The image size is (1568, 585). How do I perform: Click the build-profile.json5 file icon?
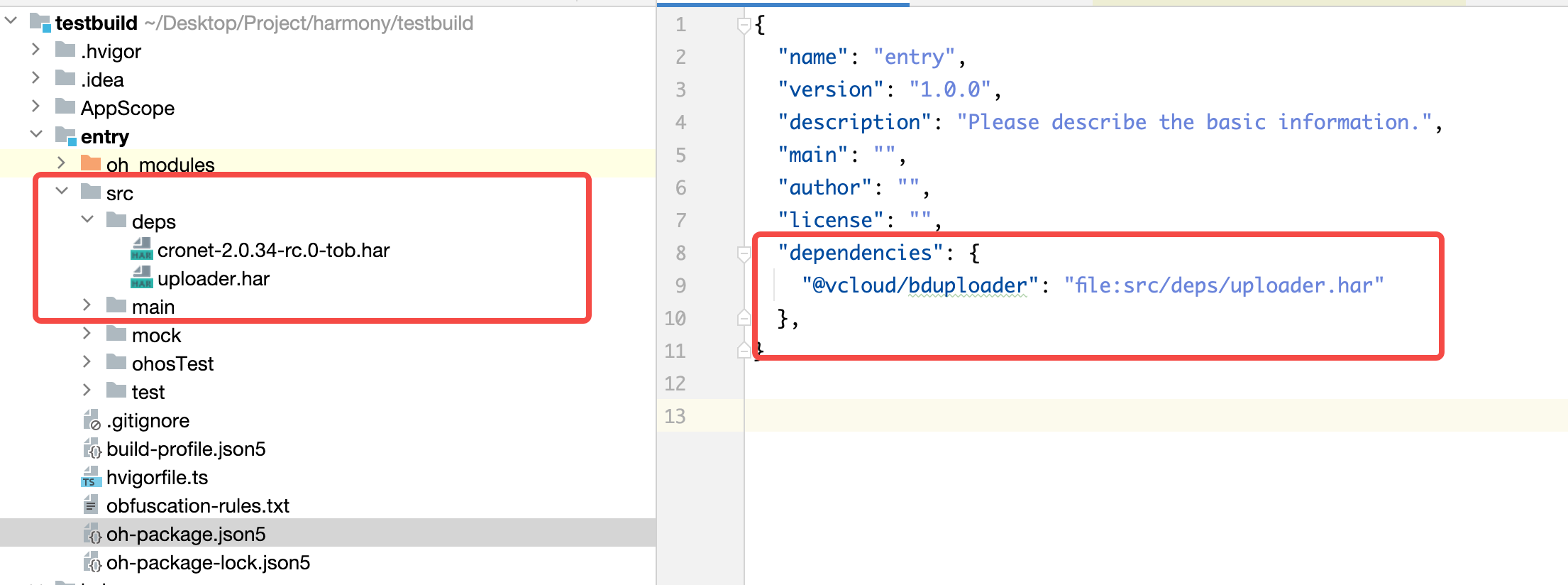pyautogui.click(x=92, y=448)
